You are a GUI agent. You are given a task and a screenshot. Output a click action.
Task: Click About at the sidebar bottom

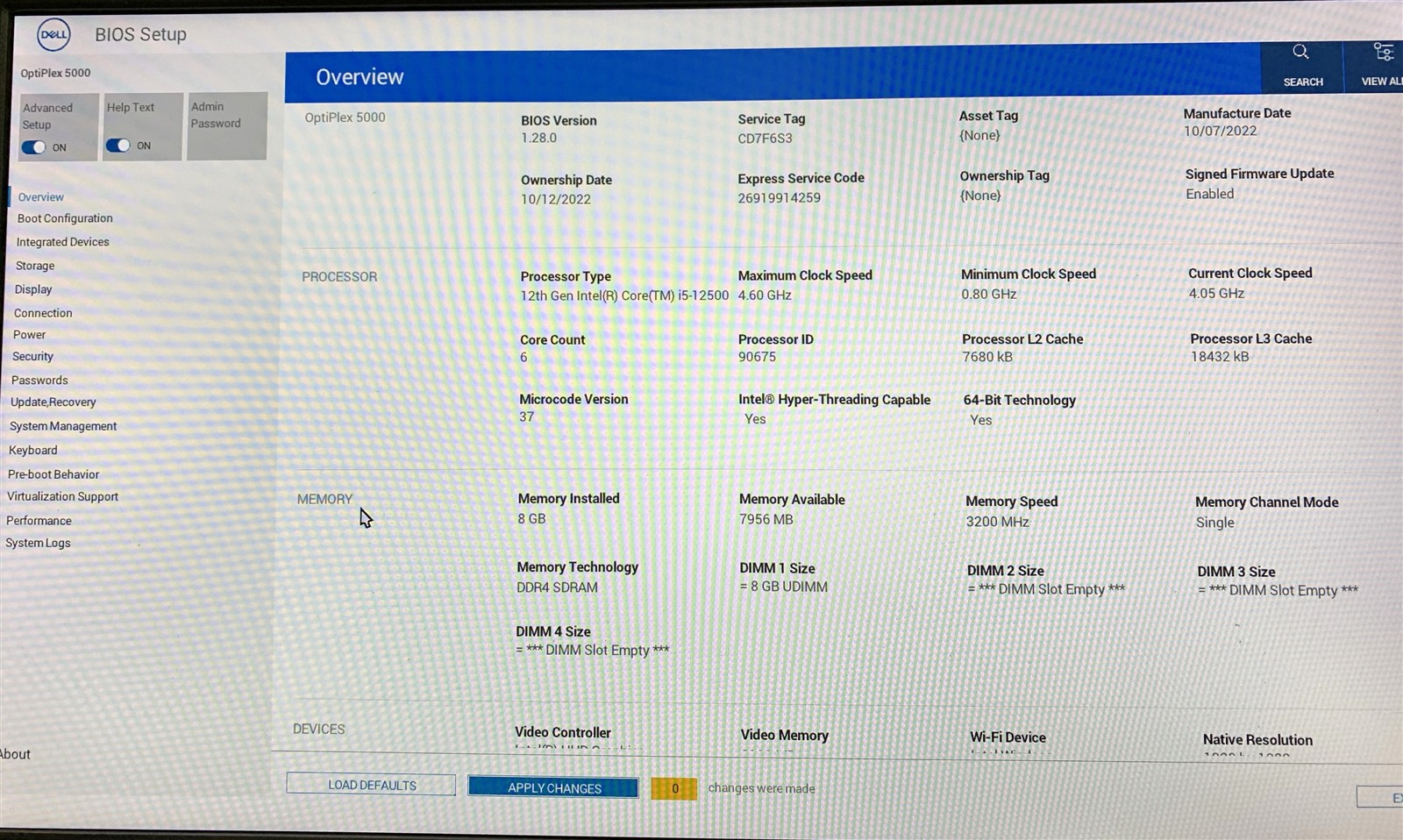click(x=15, y=754)
